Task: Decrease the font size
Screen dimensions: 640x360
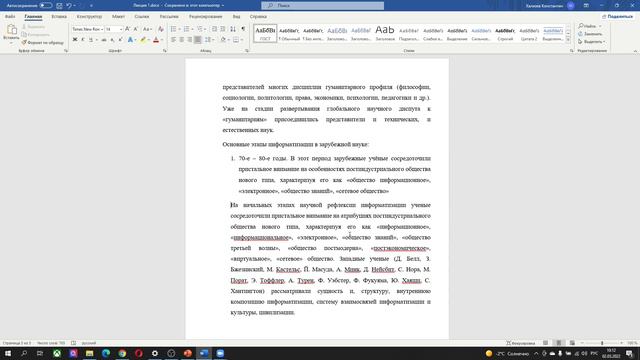Action: click(x=136, y=29)
